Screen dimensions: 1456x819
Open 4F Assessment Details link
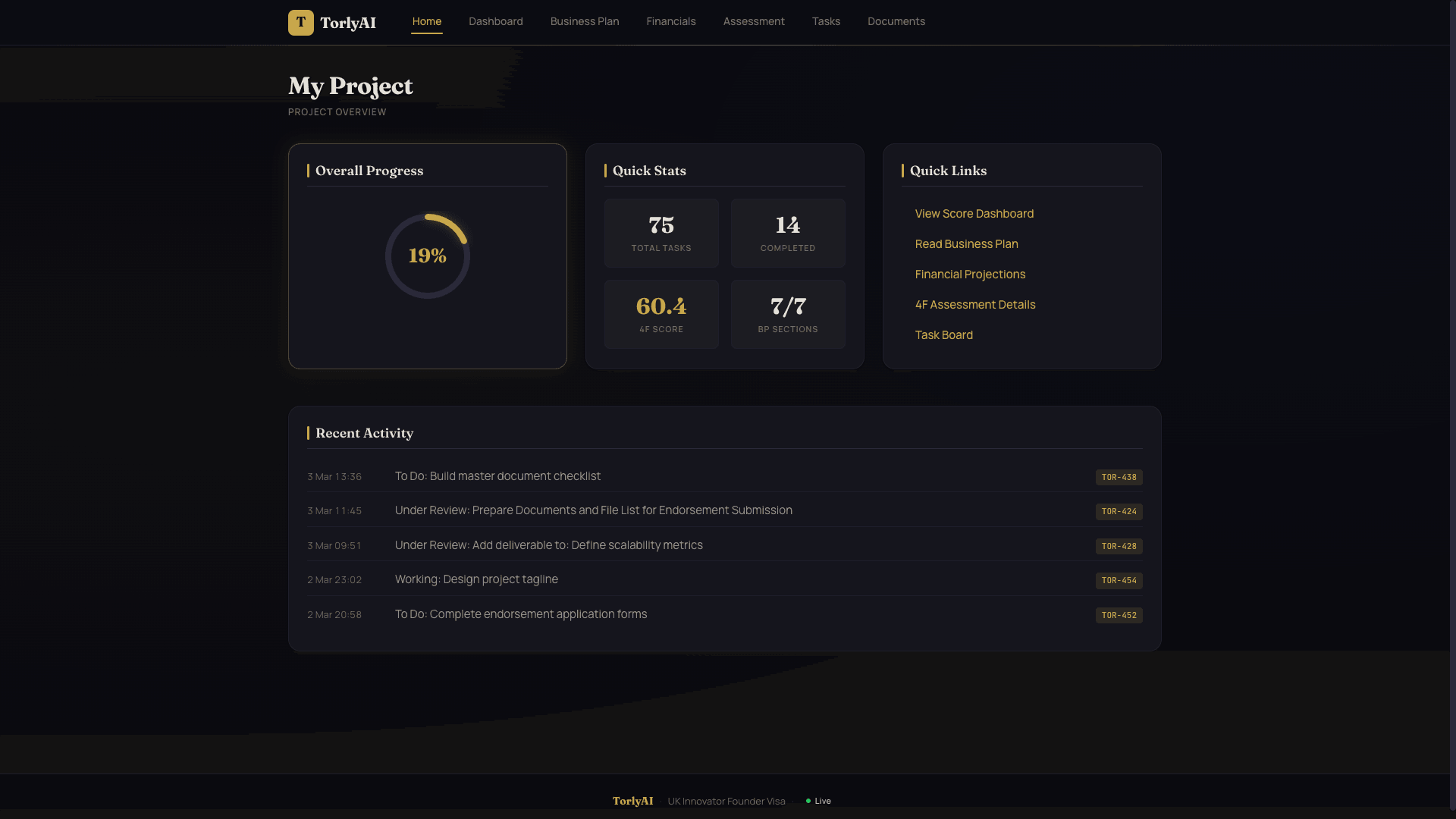(x=975, y=304)
